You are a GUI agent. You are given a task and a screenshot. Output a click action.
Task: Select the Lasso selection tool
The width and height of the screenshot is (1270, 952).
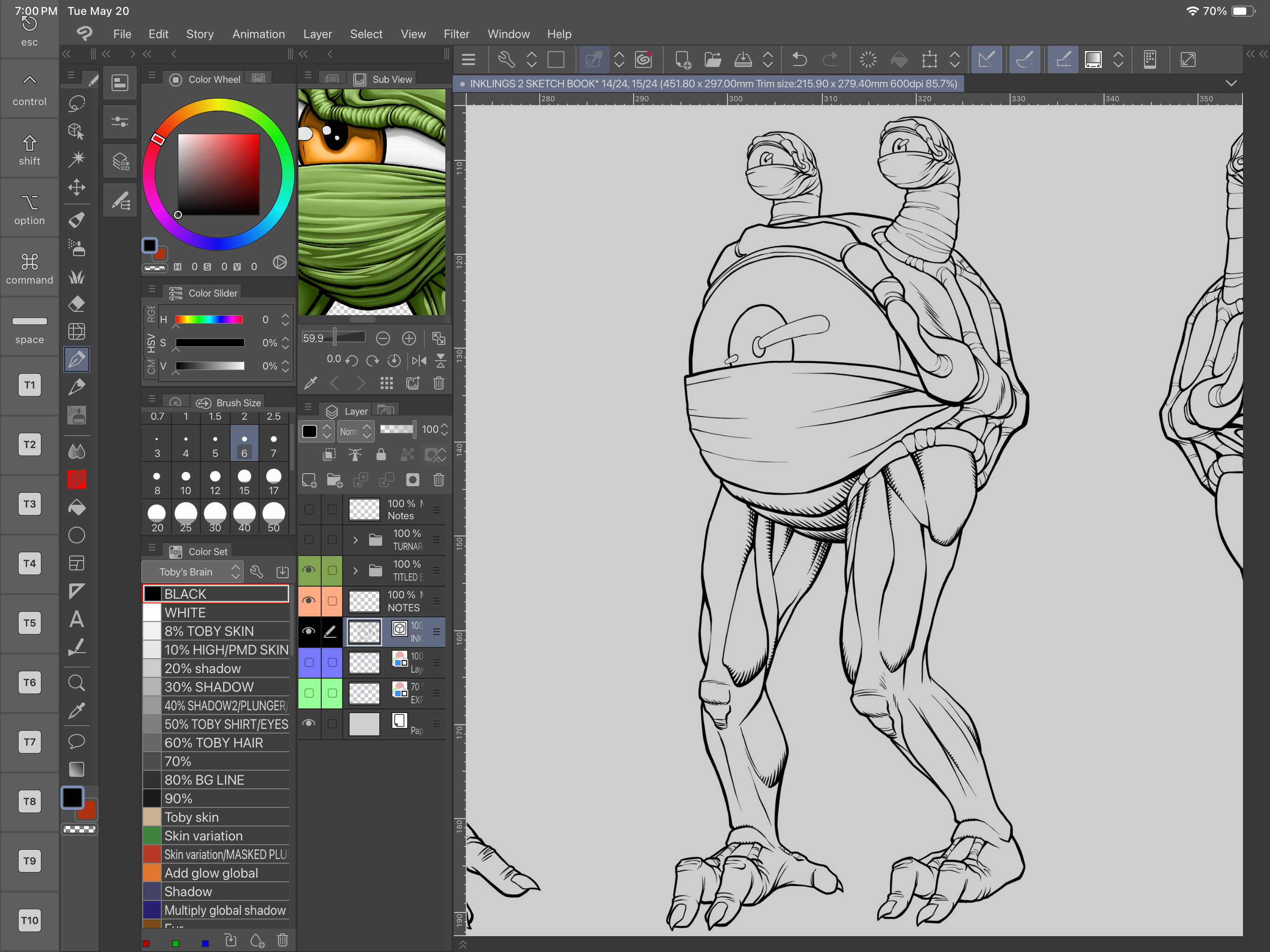pos(76,103)
